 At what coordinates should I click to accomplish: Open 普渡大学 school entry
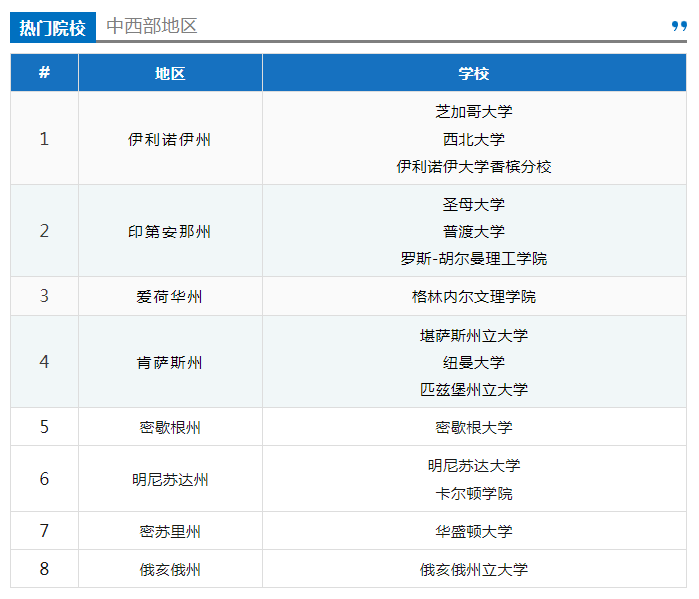click(x=474, y=231)
